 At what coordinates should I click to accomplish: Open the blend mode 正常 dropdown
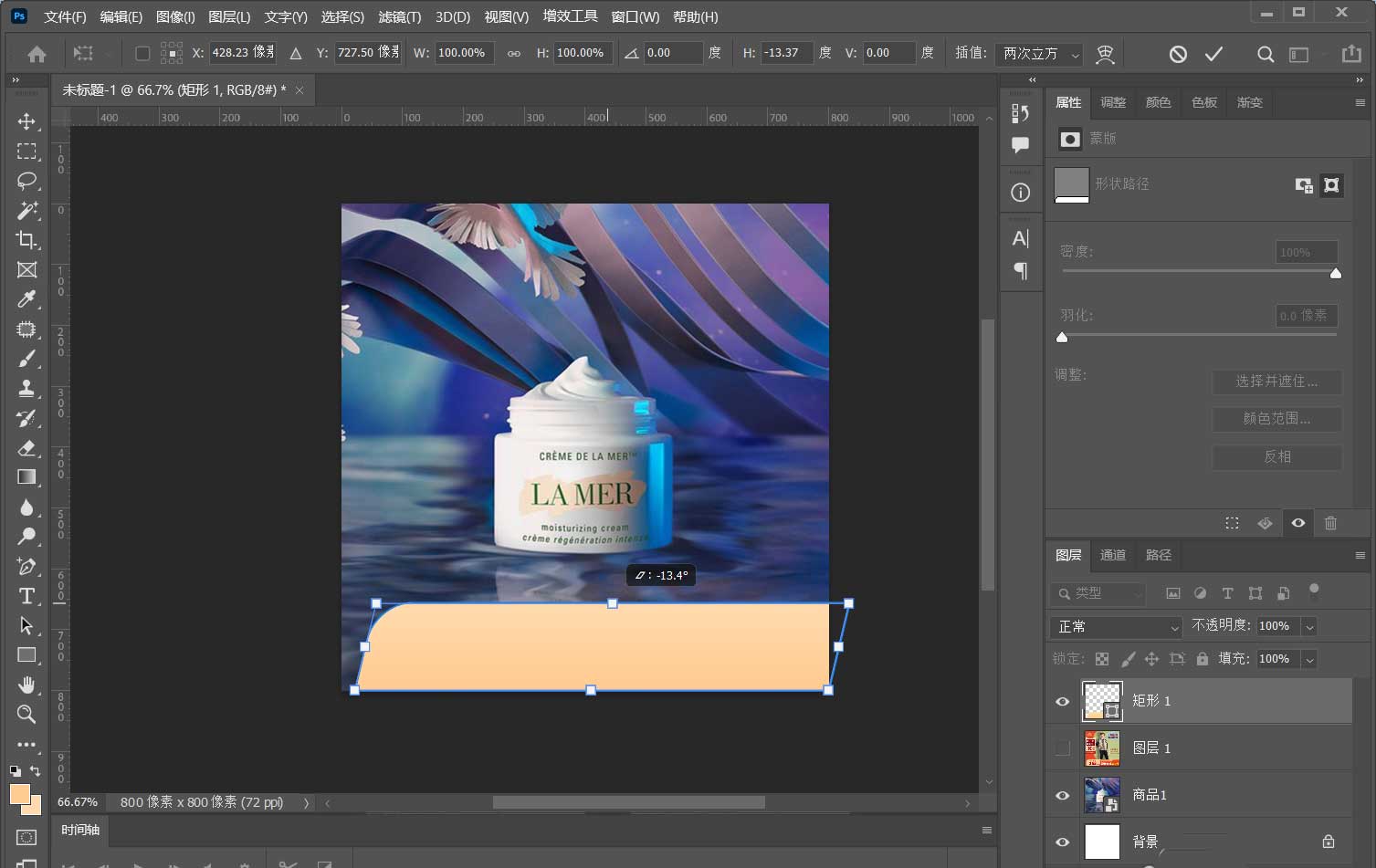pyautogui.click(x=1118, y=627)
